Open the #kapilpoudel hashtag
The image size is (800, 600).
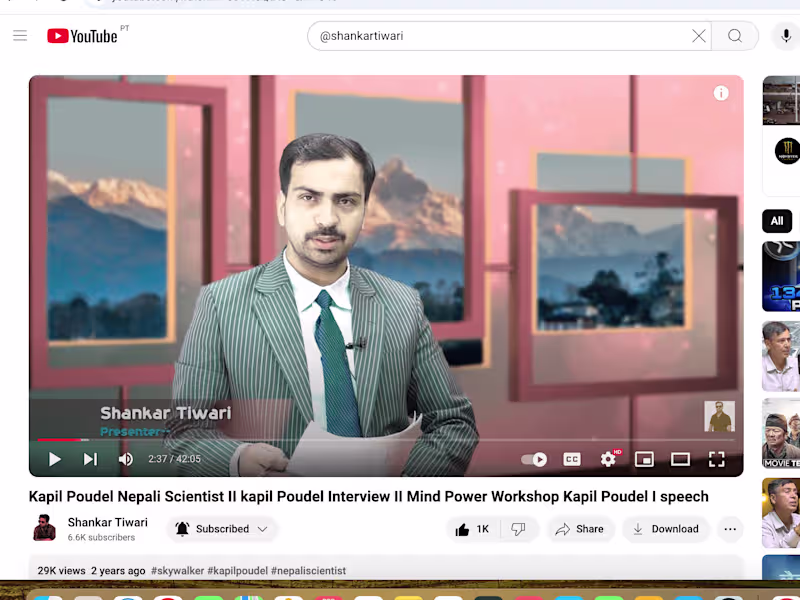[237, 570]
